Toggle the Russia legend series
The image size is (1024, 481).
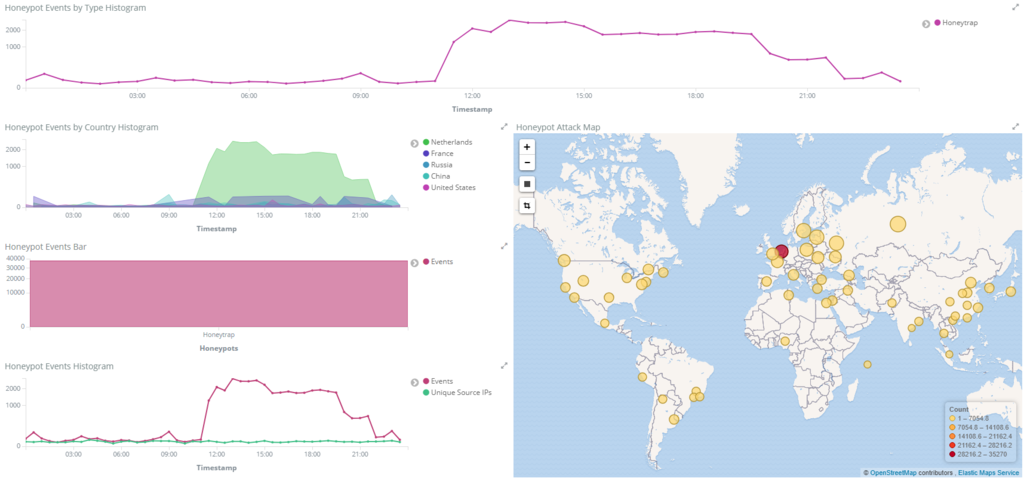pyautogui.click(x=438, y=165)
